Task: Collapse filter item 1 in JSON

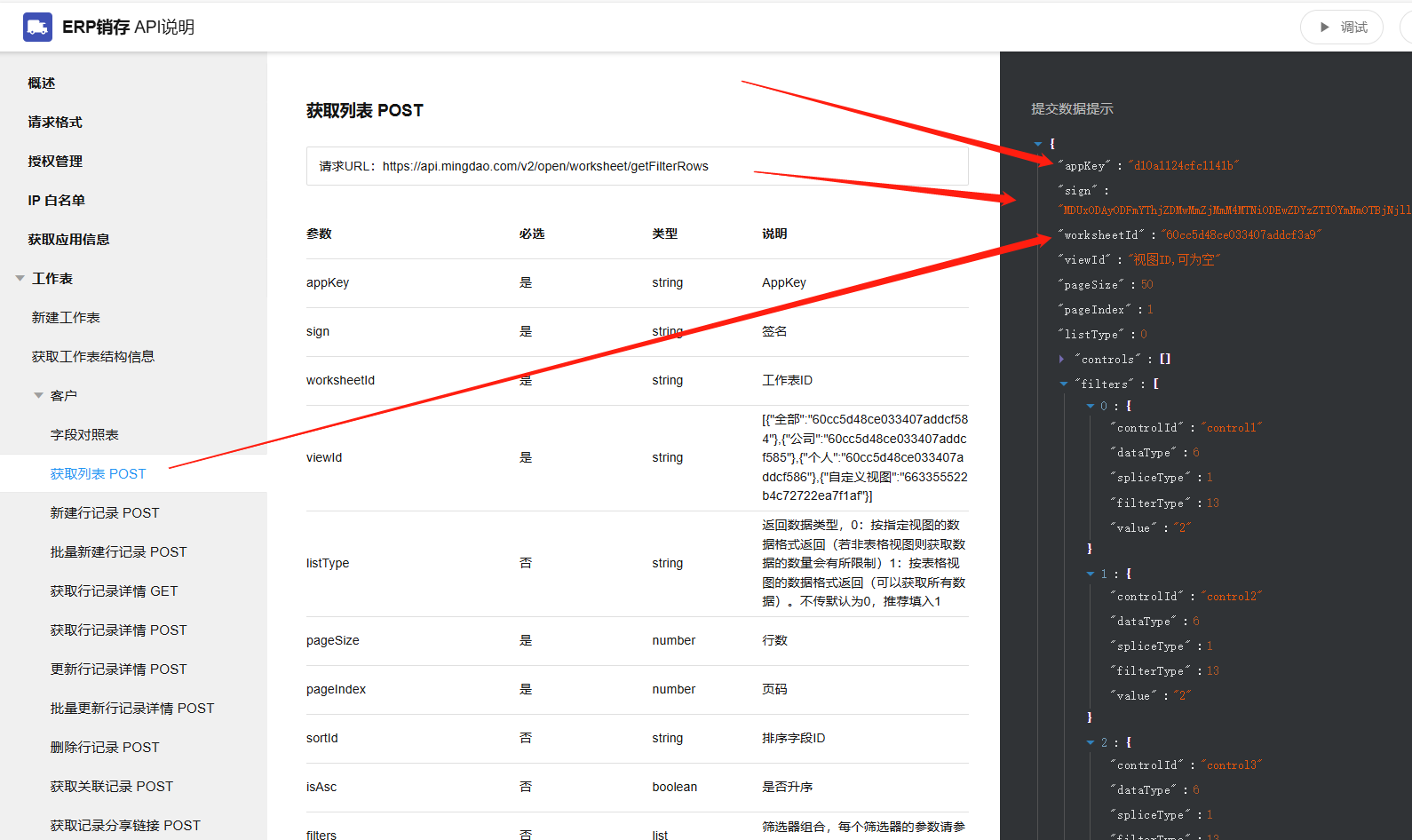Action: [1091, 575]
